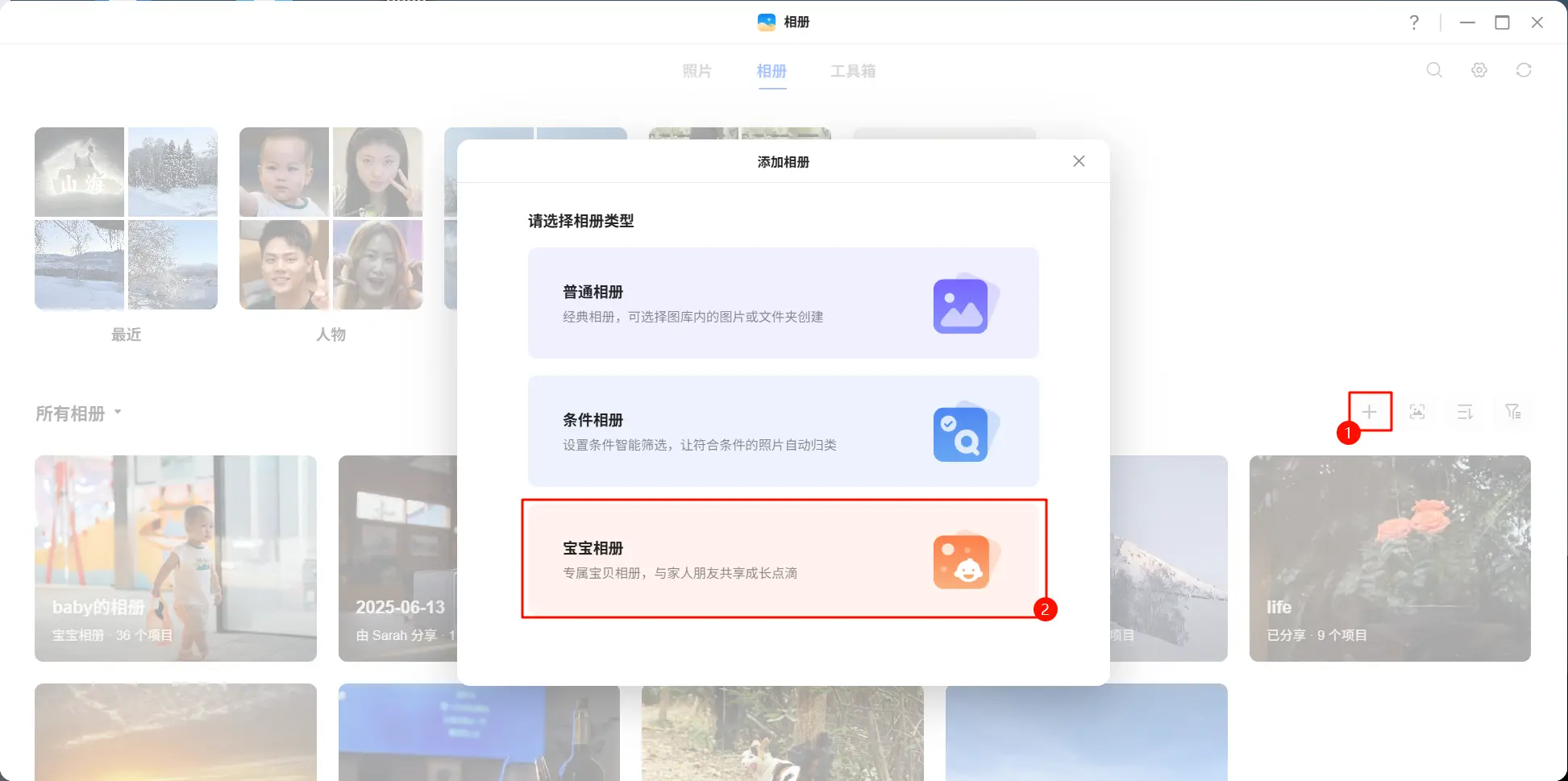Viewport: 1568px width, 781px height.
Task: Open settings via the gear icon
Action: pyautogui.click(x=1479, y=70)
